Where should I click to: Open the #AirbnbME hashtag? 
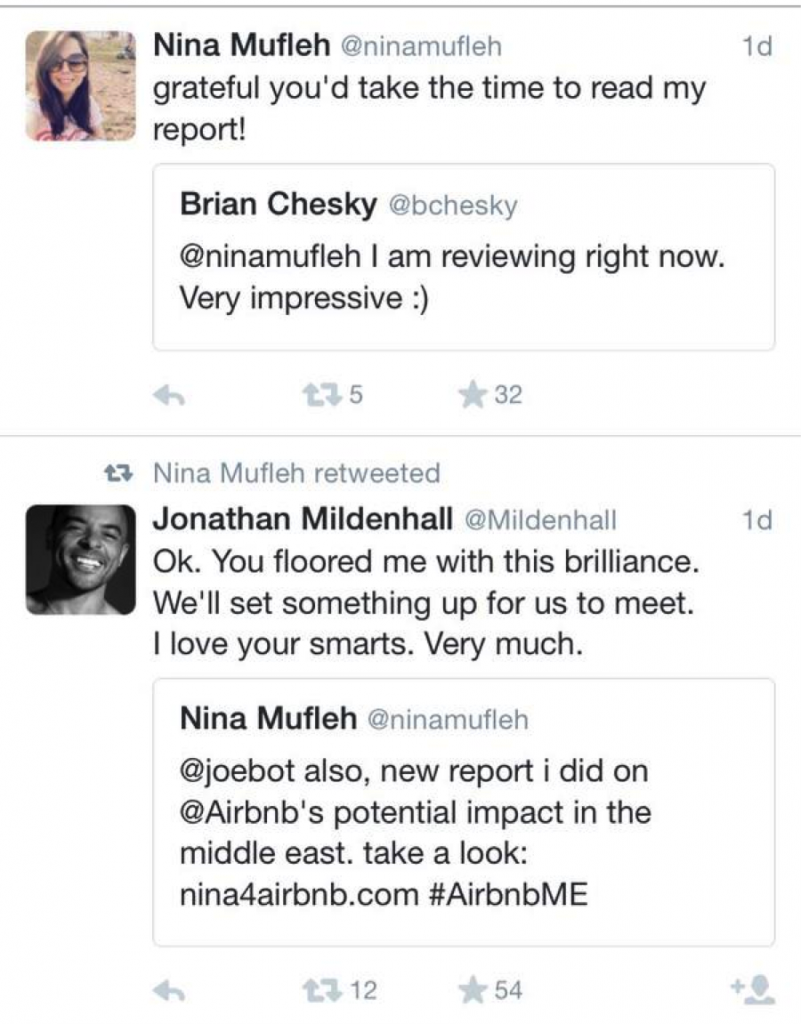pyautogui.click(x=509, y=894)
